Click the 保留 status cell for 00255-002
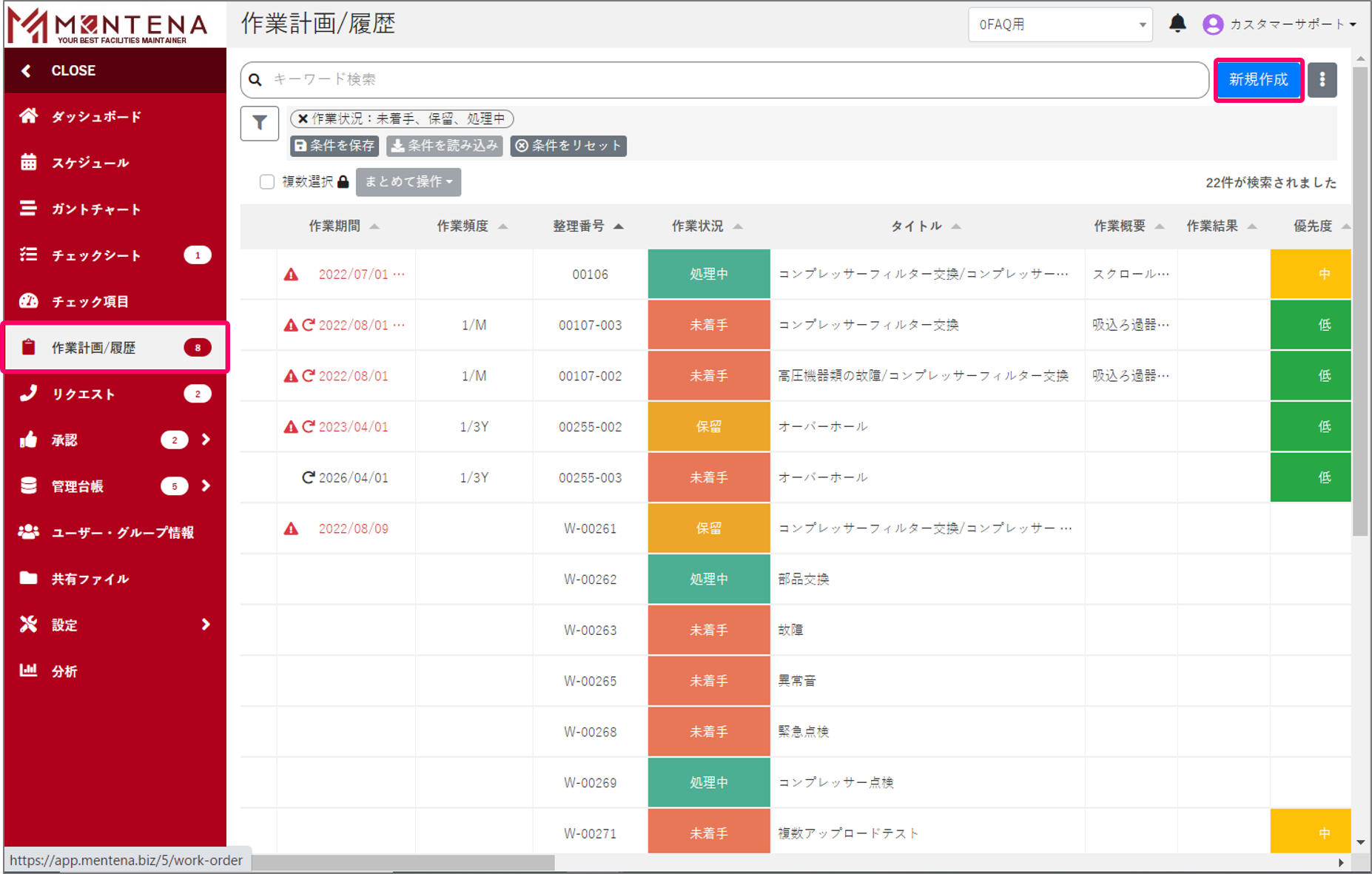This screenshot has width=1372, height=874. (708, 427)
